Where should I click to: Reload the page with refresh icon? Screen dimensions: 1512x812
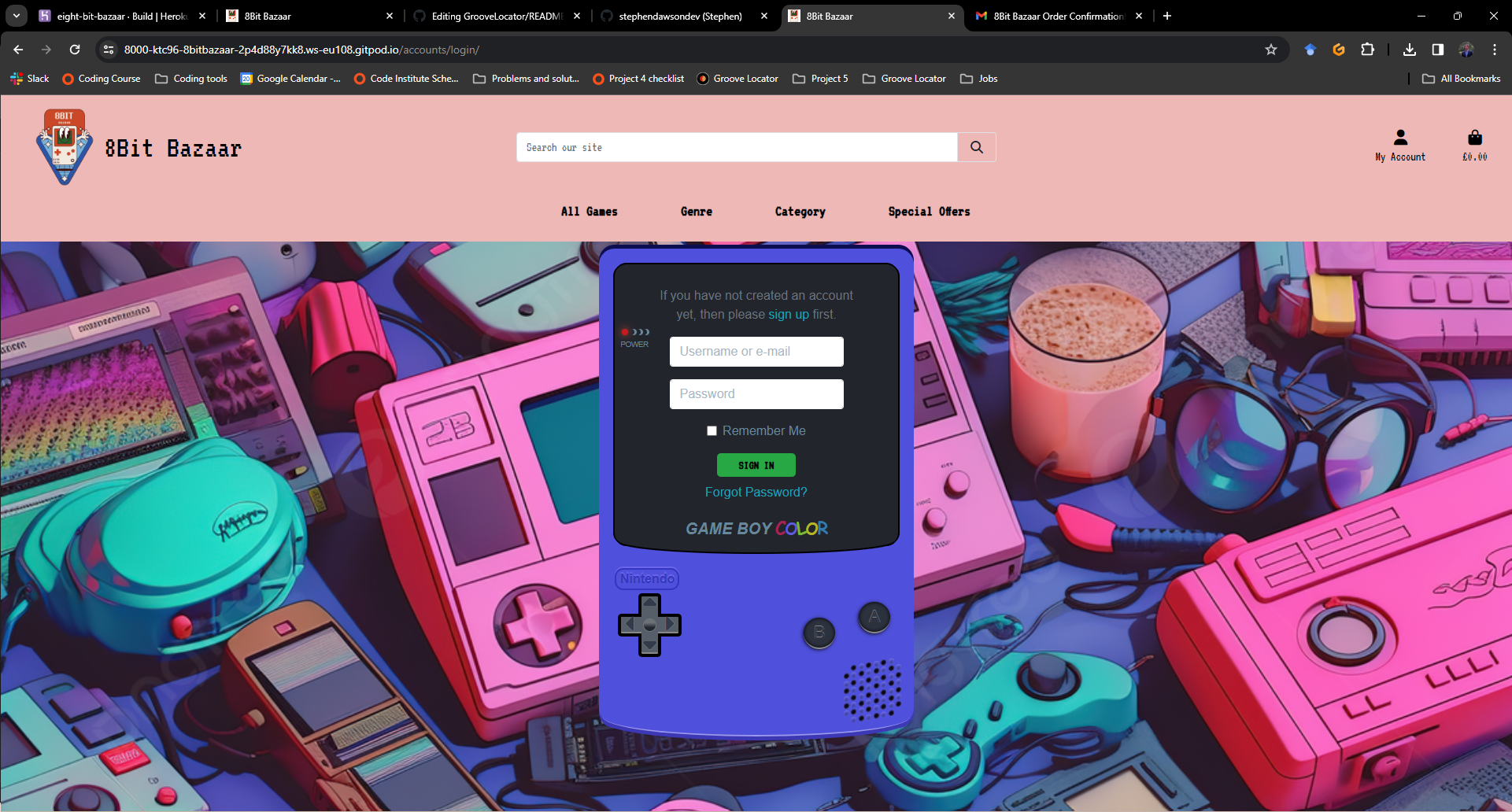(x=75, y=50)
